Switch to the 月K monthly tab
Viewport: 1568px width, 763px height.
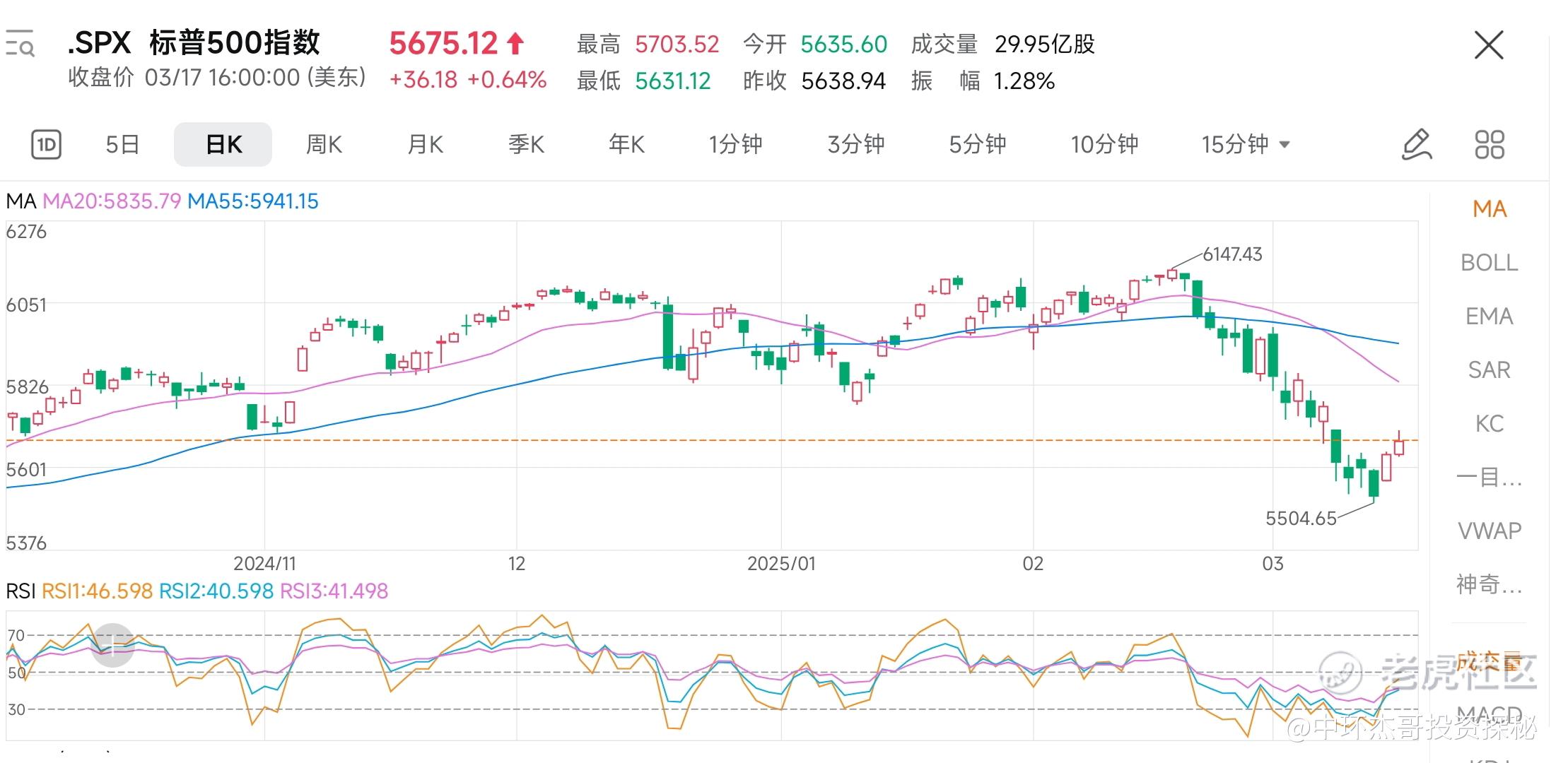click(425, 145)
